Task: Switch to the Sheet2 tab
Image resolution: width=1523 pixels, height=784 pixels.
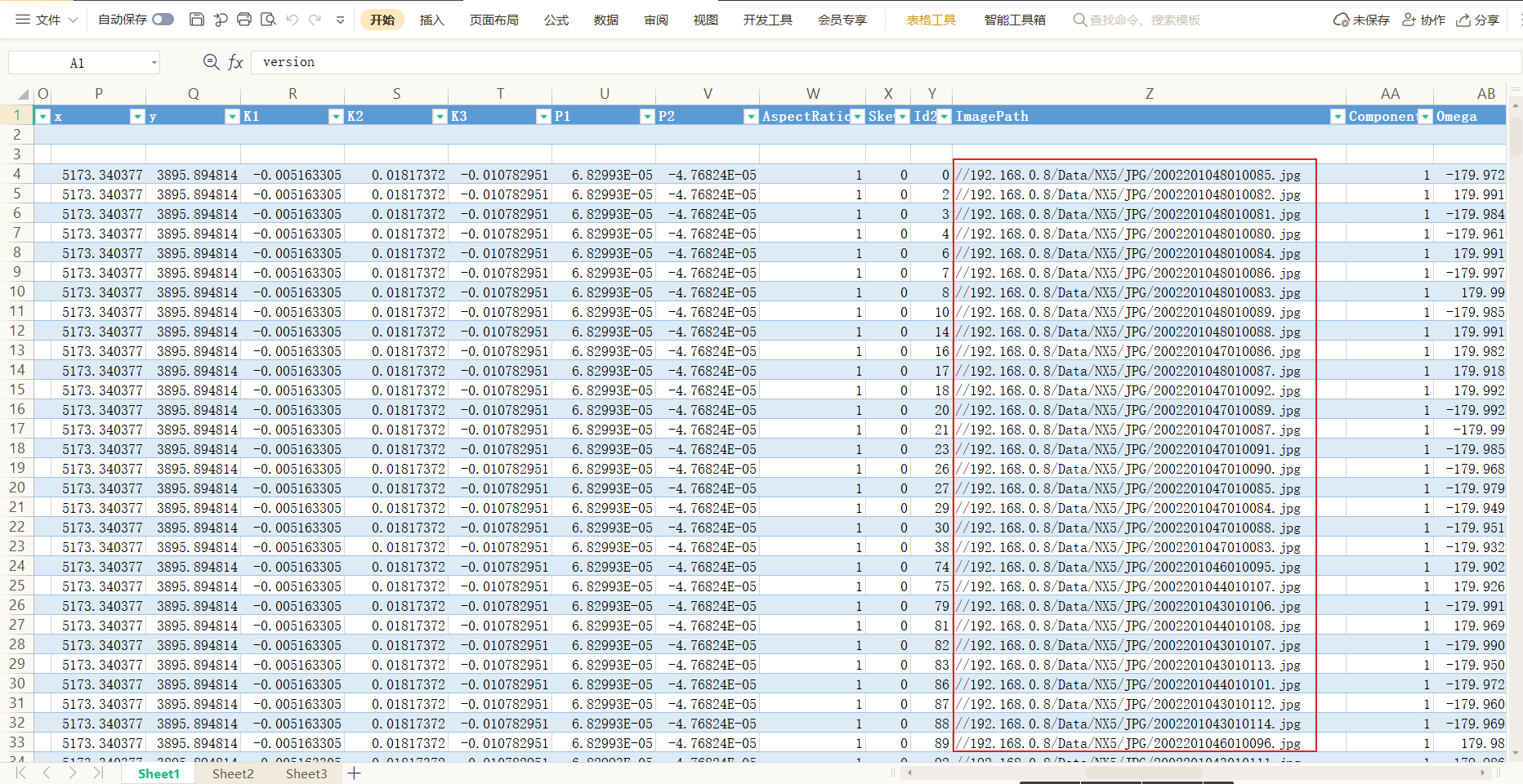Action: [233, 773]
